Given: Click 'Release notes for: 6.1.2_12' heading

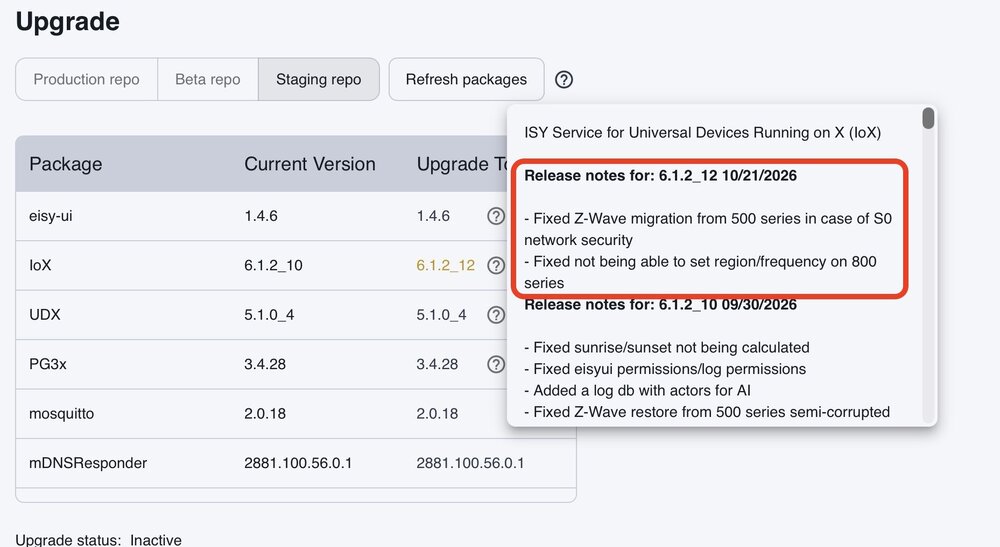Looking at the screenshot, I should 660,175.
